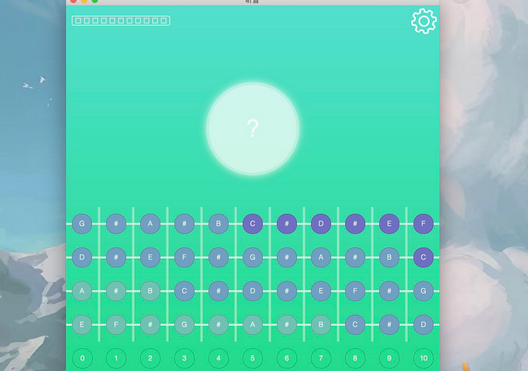
Task: Click fret number 6 circle
Action: [287, 358]
